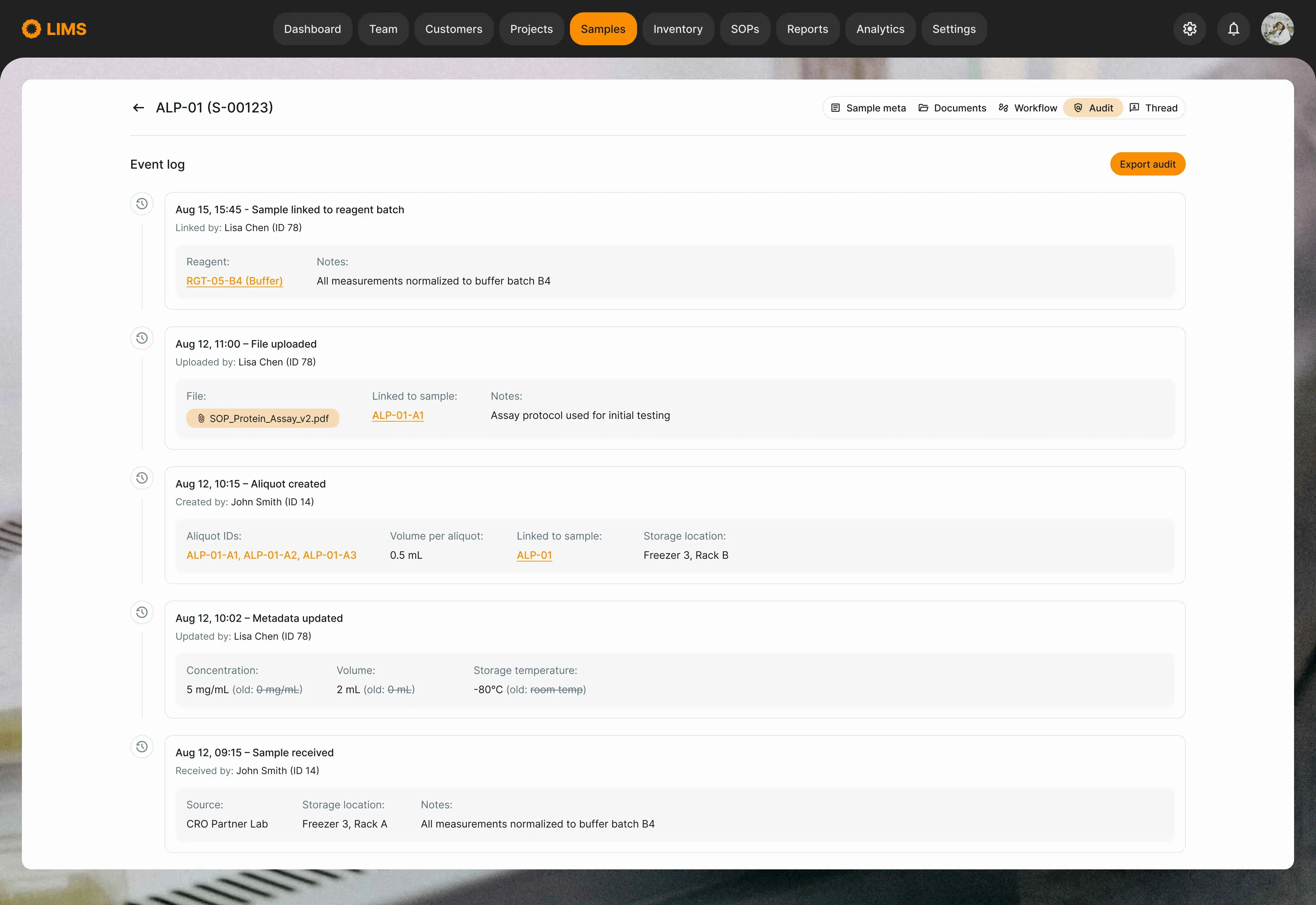Open the Analytics menu item
The image size is (1316, 905).
coord(880,29)
